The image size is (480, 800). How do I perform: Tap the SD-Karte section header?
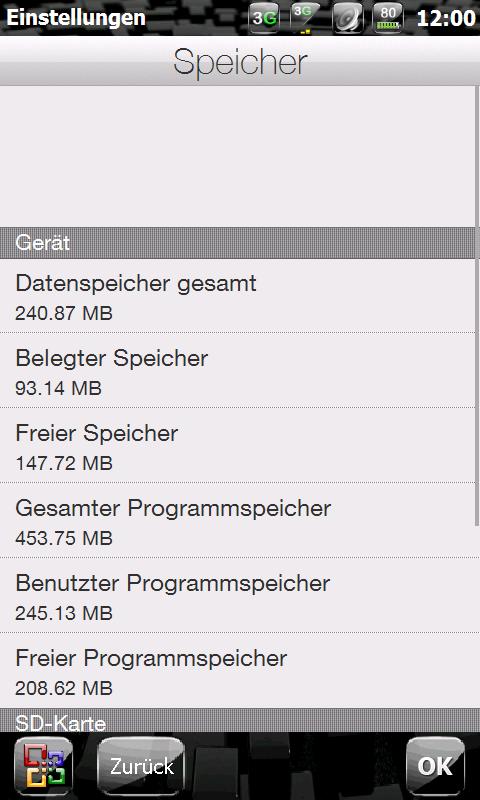tap(240, 720)
